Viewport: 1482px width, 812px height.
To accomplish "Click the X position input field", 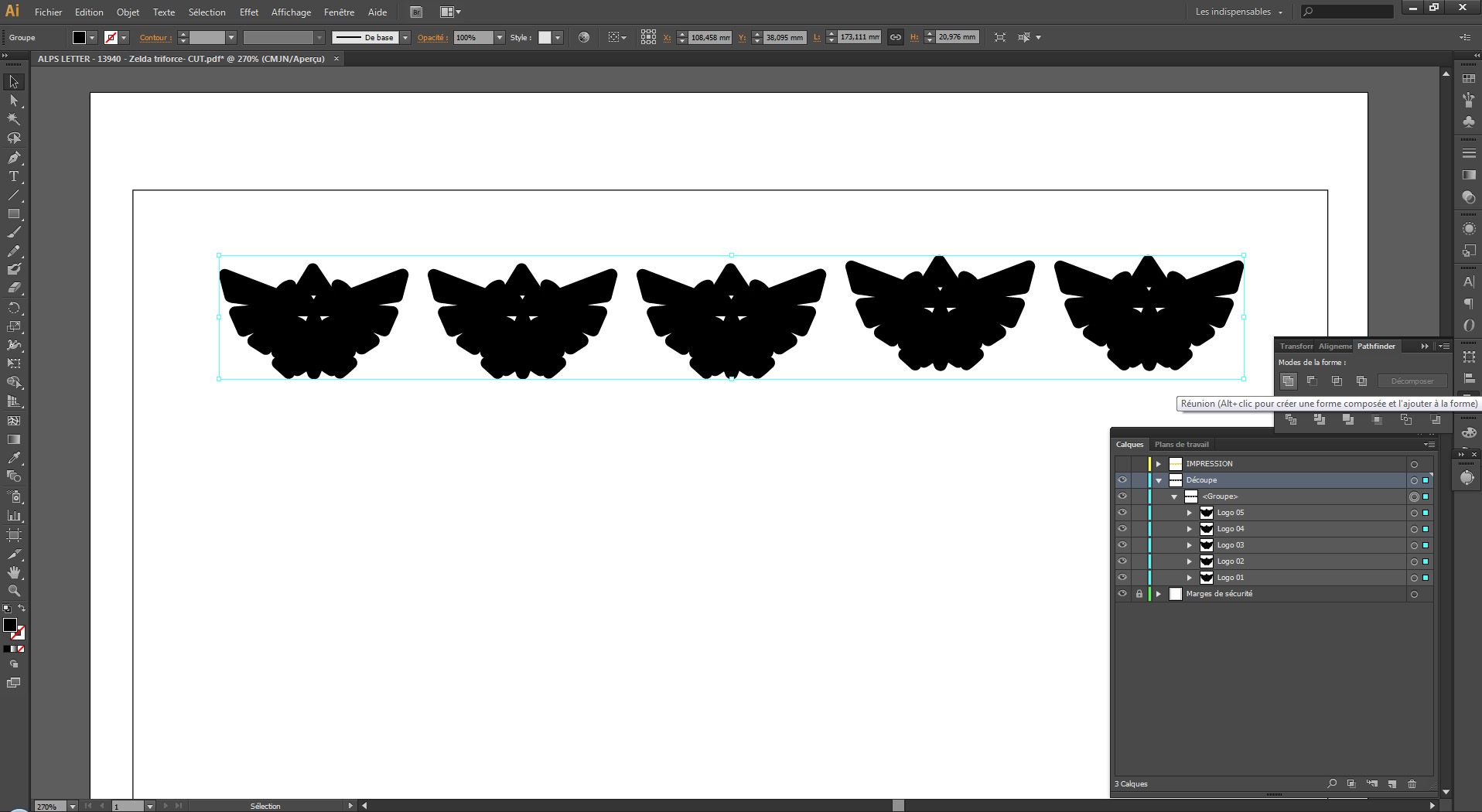I will pyautogui.click(x=710, y=37).
